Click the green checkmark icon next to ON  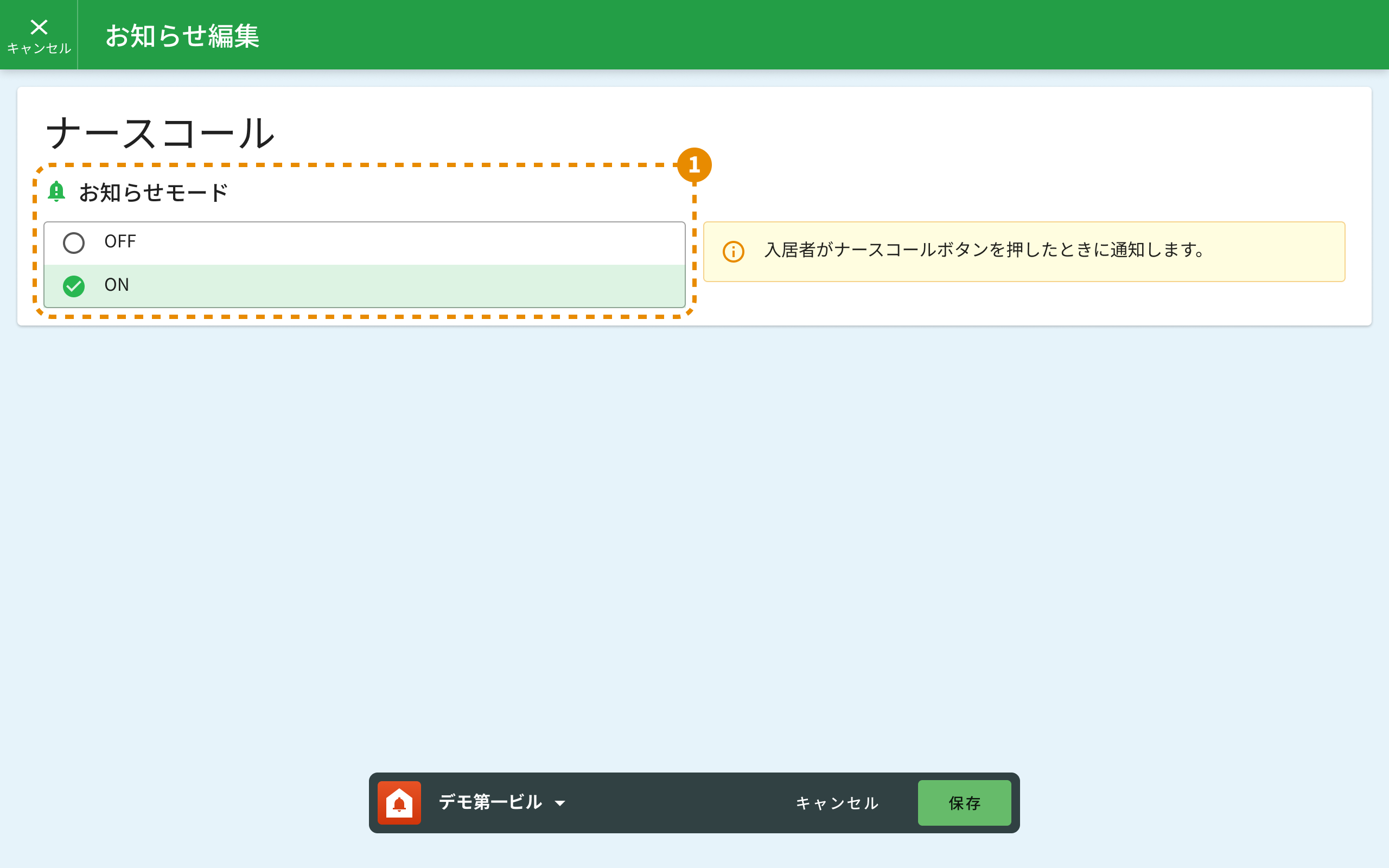tap(73, 286)
